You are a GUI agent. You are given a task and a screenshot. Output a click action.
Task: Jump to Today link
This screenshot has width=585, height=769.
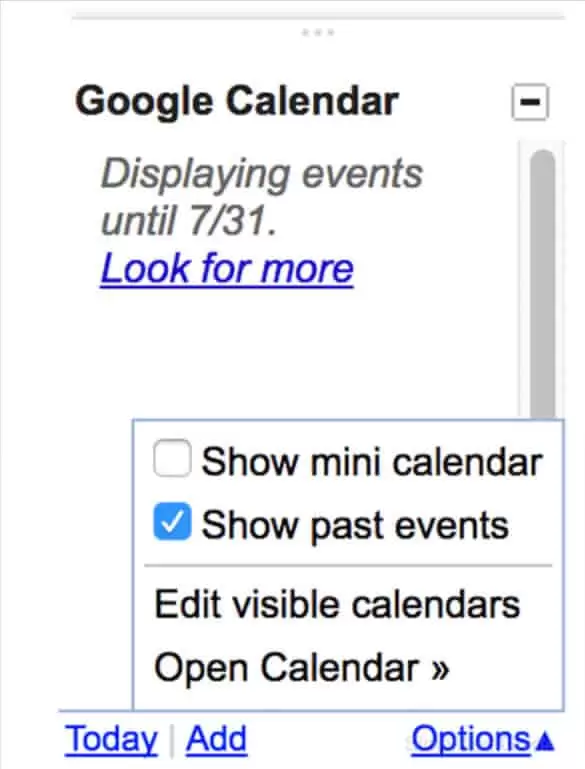[111, 739]
